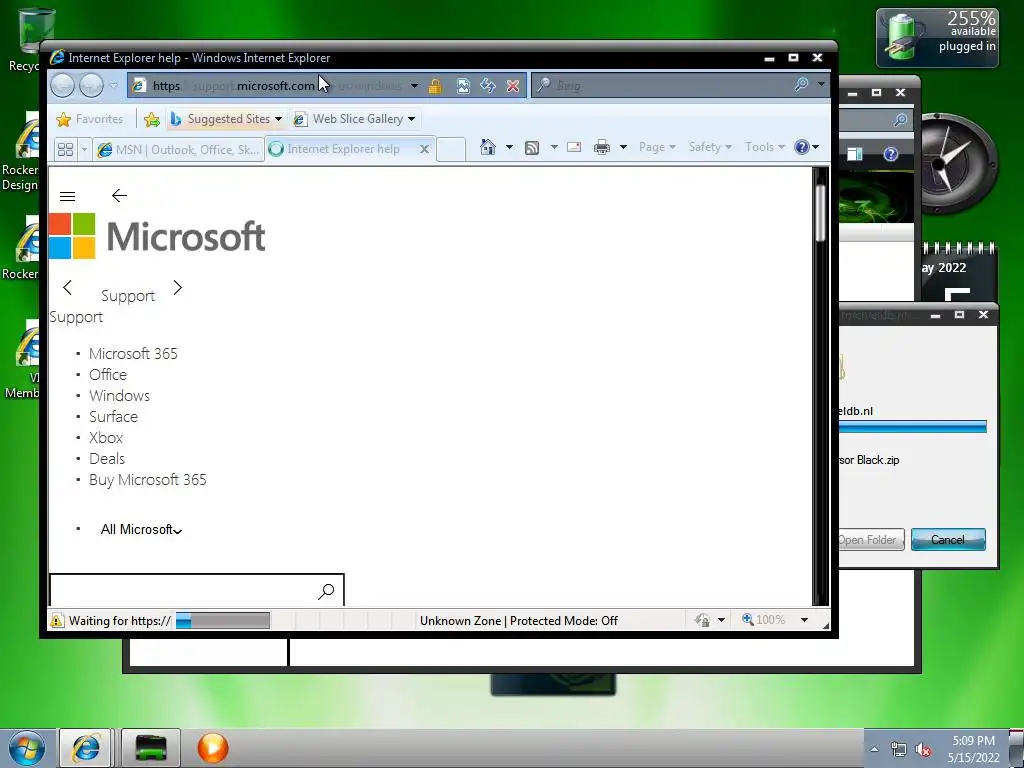This screenshot has height=768, width=1024.
Task: Open the tab list dropdown arrow
Action: tap(84, 150)
